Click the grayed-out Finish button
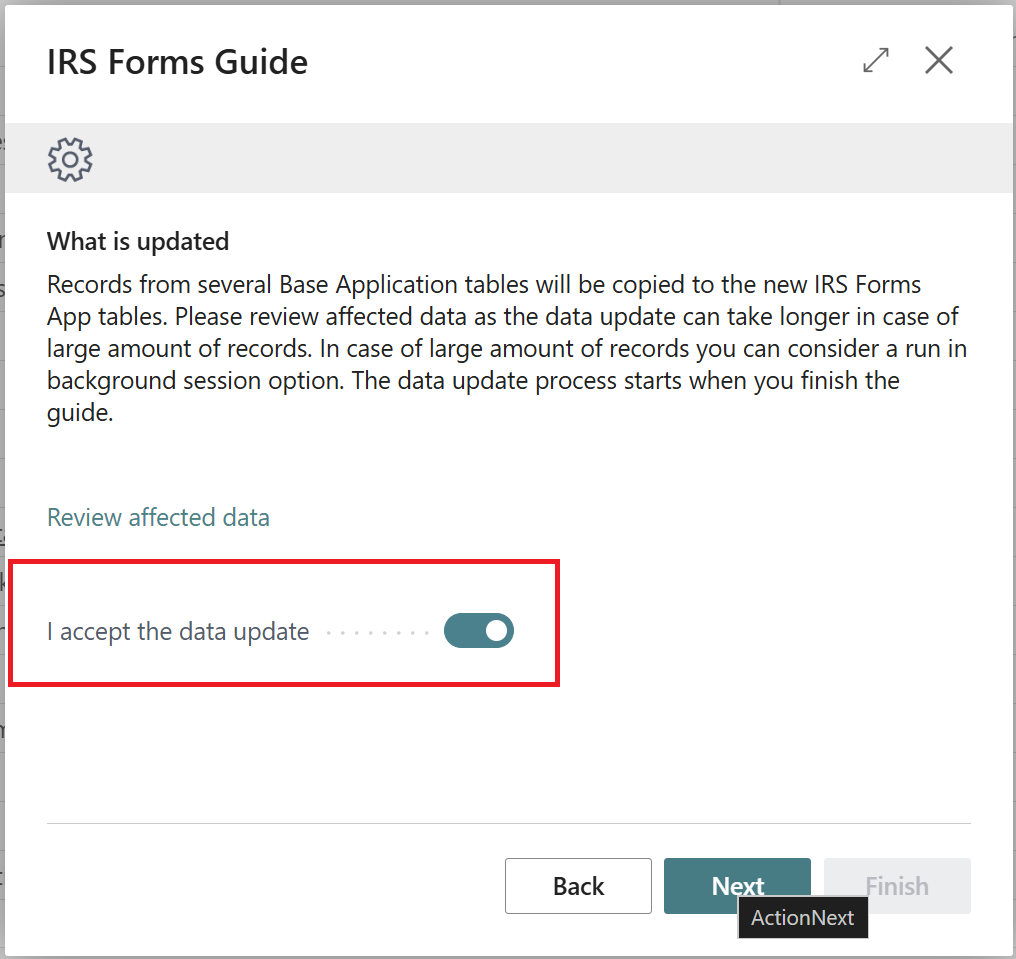 point(897,886)
